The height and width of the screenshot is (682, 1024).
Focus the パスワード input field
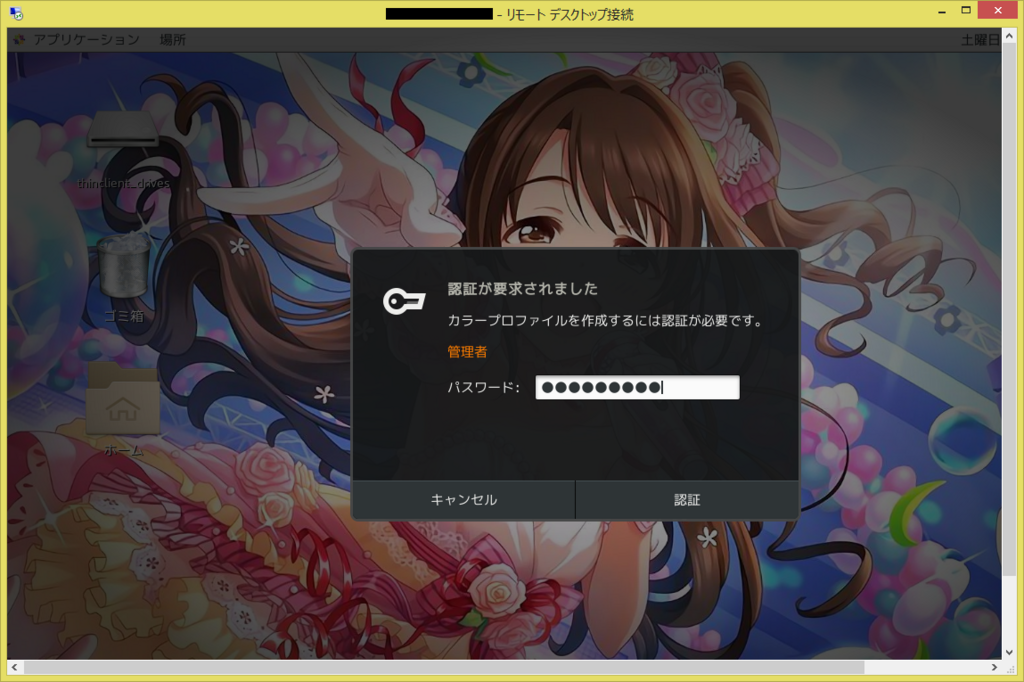point(635,386)
